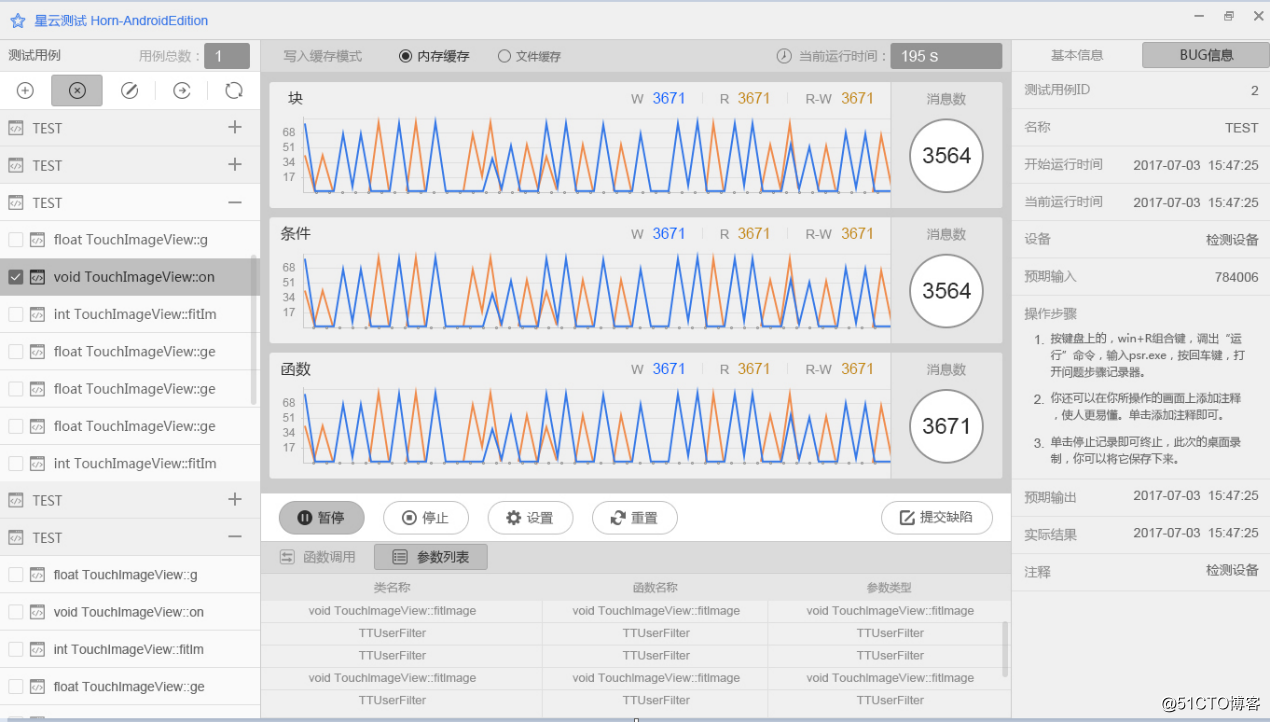The height and width of the screenshot is (722, 1270).
Task: Click the clock icon beside current runtime
Action: [x=784, y=56]
